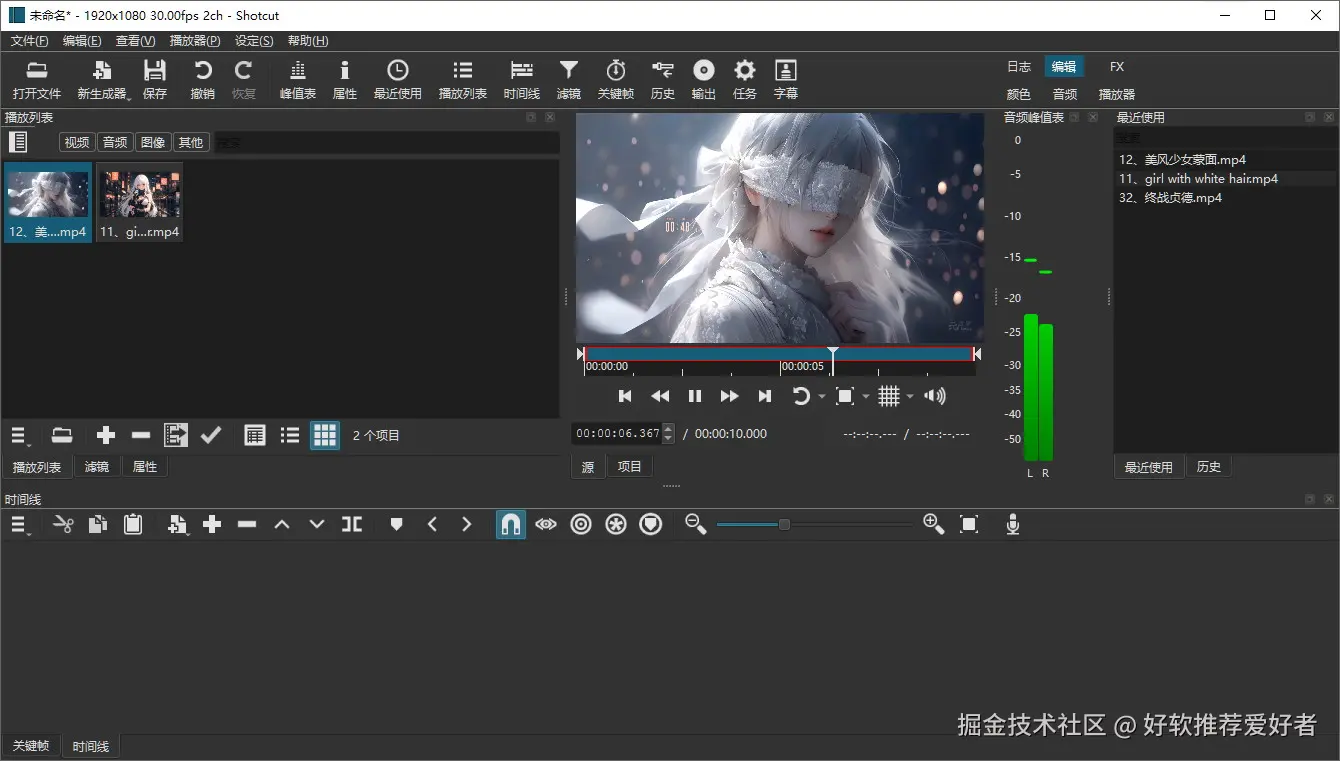The height and width of the screenshot is (761, 1340).
Task: Click the microphone record audio icon
Action: [1012, 524]
